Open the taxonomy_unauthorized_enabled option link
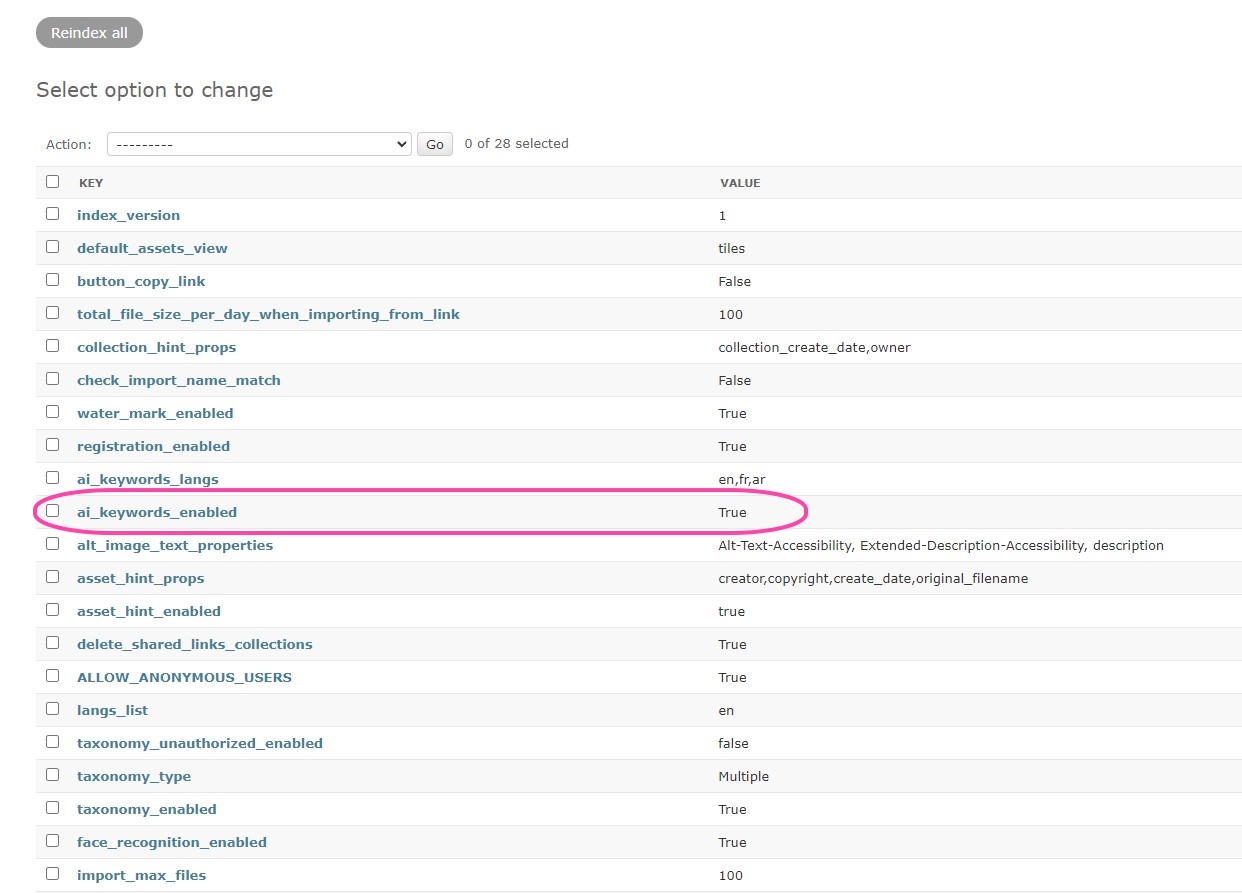 coord(200,743)
